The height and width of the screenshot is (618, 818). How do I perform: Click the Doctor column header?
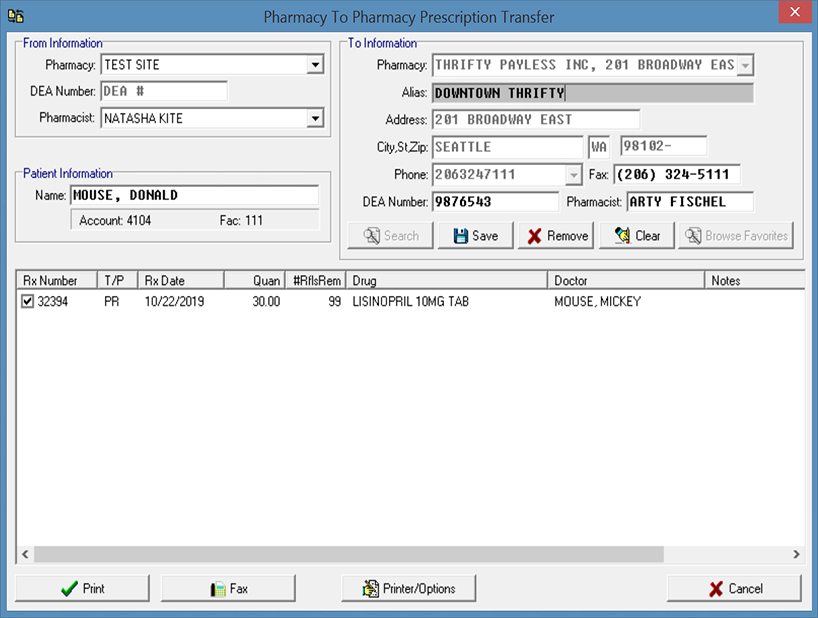coord(625,281)
